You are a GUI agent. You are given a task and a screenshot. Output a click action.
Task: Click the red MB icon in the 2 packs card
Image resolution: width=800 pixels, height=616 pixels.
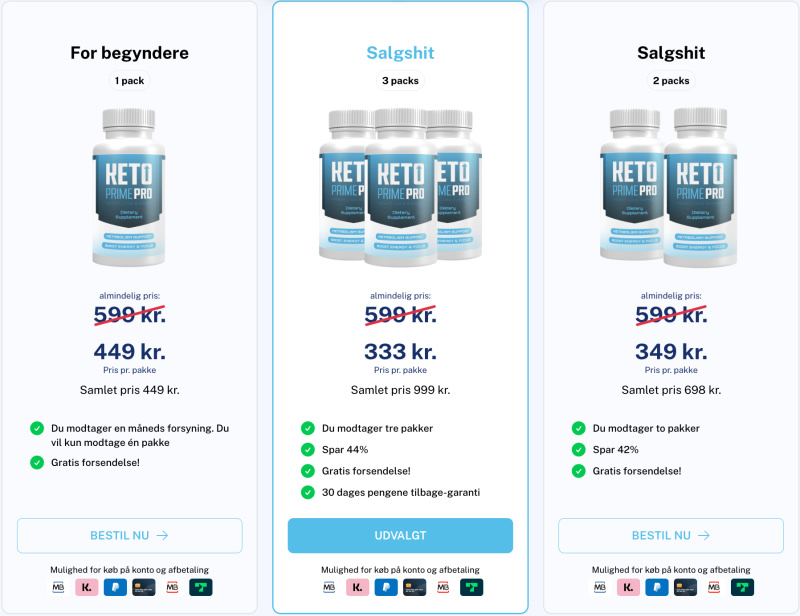coord(714,587)
